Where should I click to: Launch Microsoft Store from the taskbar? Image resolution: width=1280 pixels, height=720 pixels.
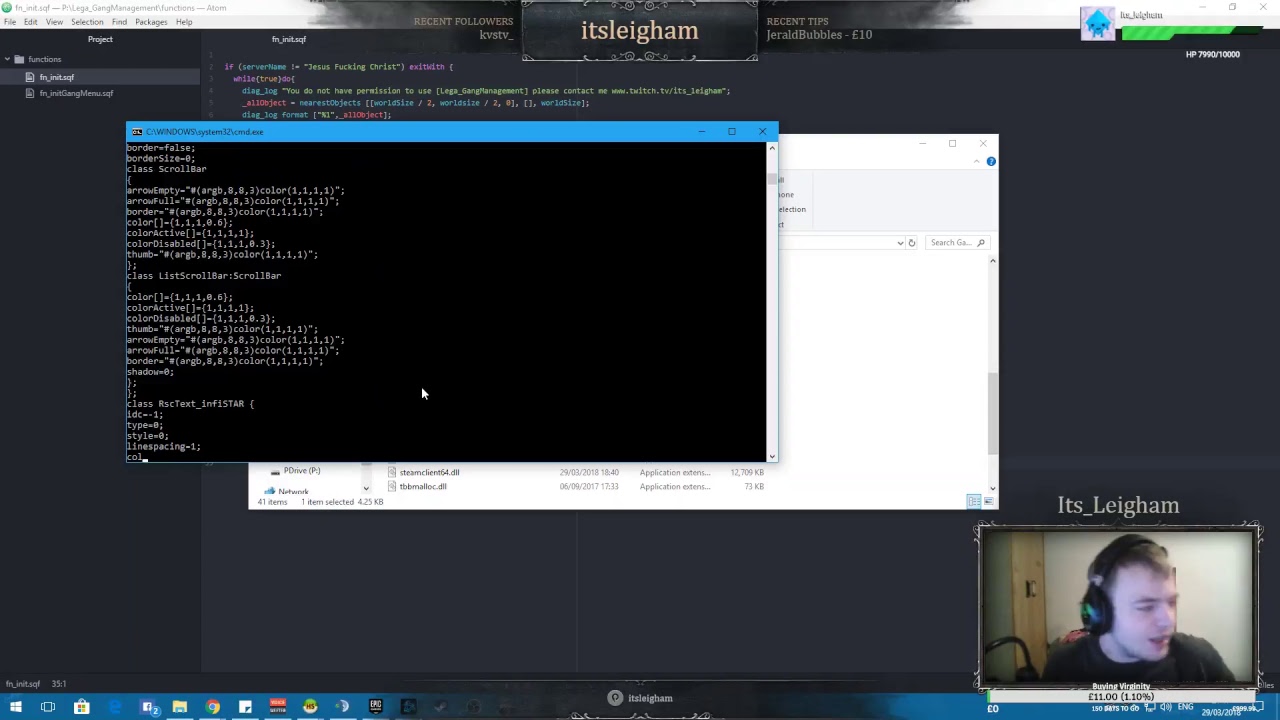[82, 708]
